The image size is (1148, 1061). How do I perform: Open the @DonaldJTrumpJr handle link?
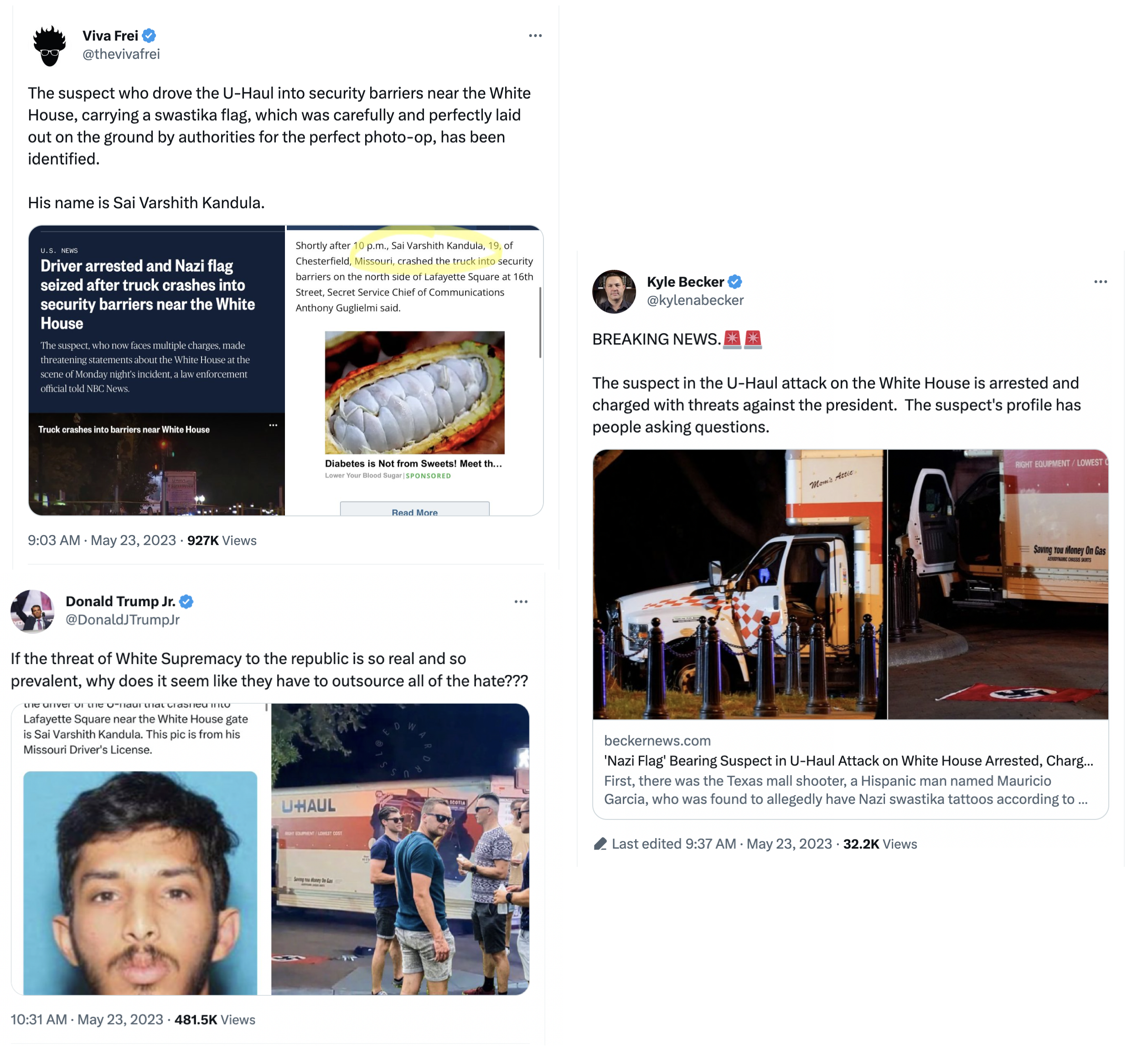coord(122,619)
